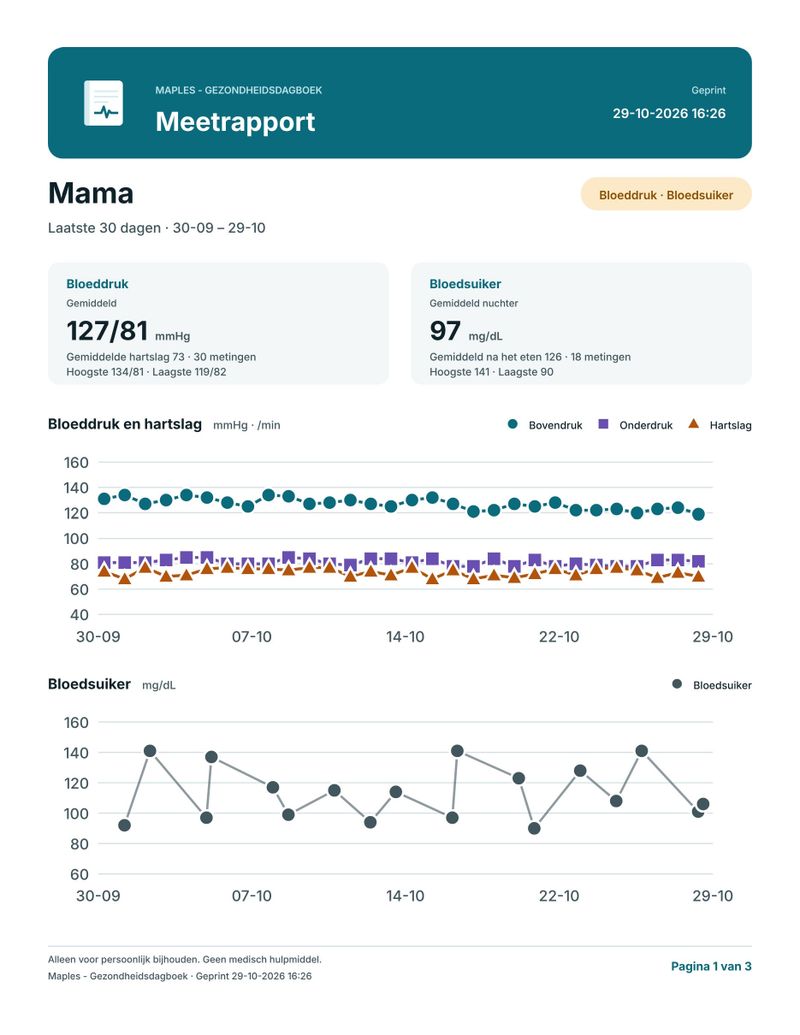The image size is (800, 1035).
Task: Click 29-10 axis date on blood sugar chart
Action: click(x=712, y=896)
